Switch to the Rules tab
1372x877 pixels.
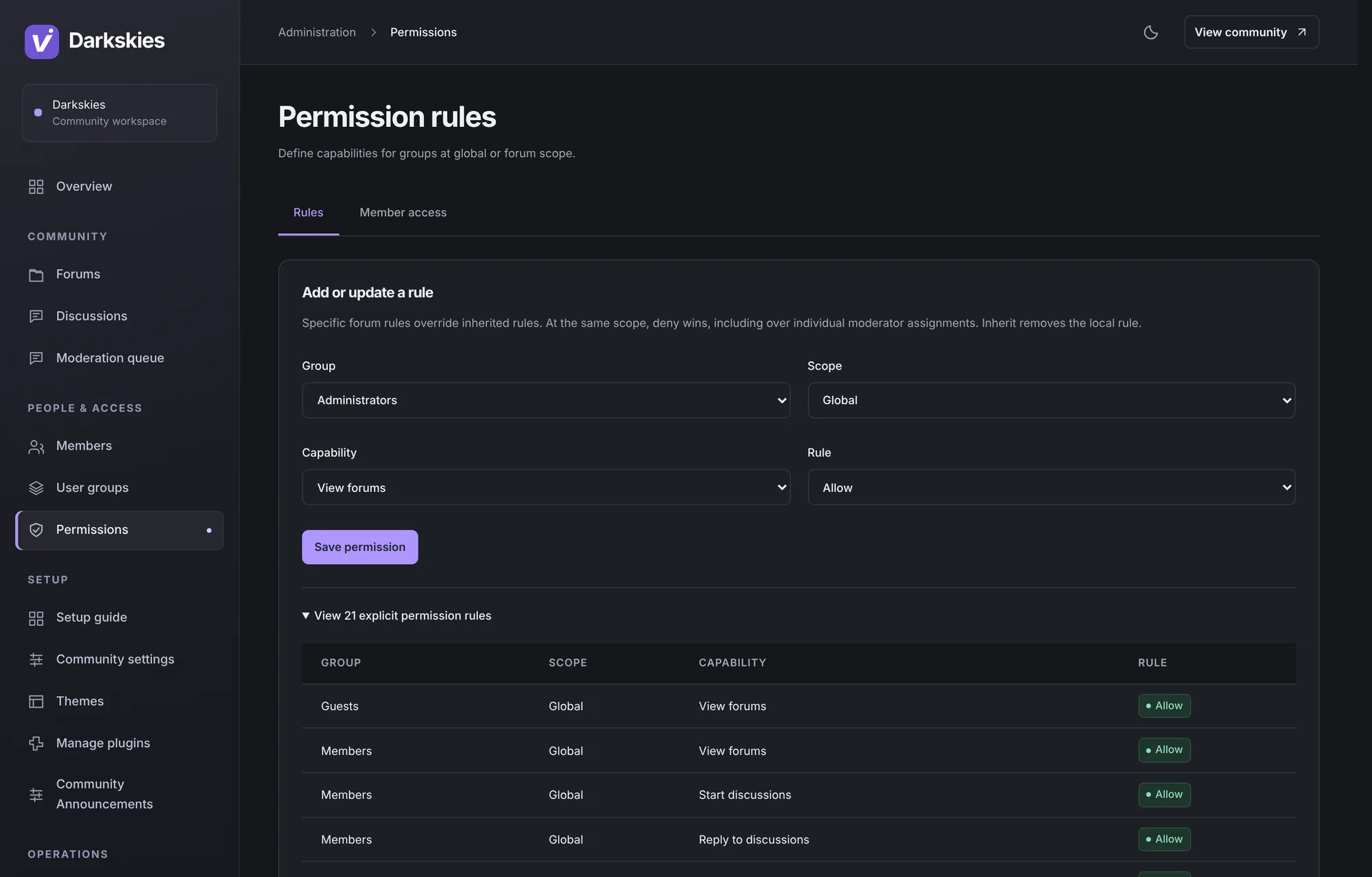pyautogui.click(x=308, y=213)
